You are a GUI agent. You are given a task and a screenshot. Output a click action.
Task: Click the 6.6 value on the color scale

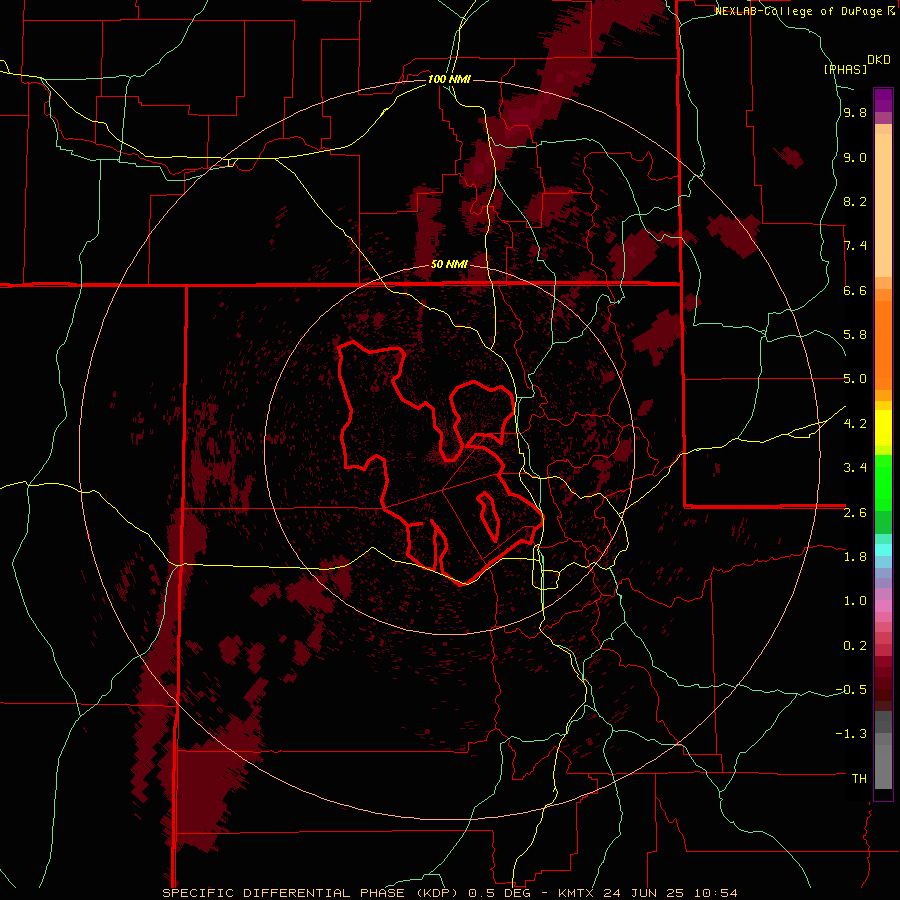855,290
